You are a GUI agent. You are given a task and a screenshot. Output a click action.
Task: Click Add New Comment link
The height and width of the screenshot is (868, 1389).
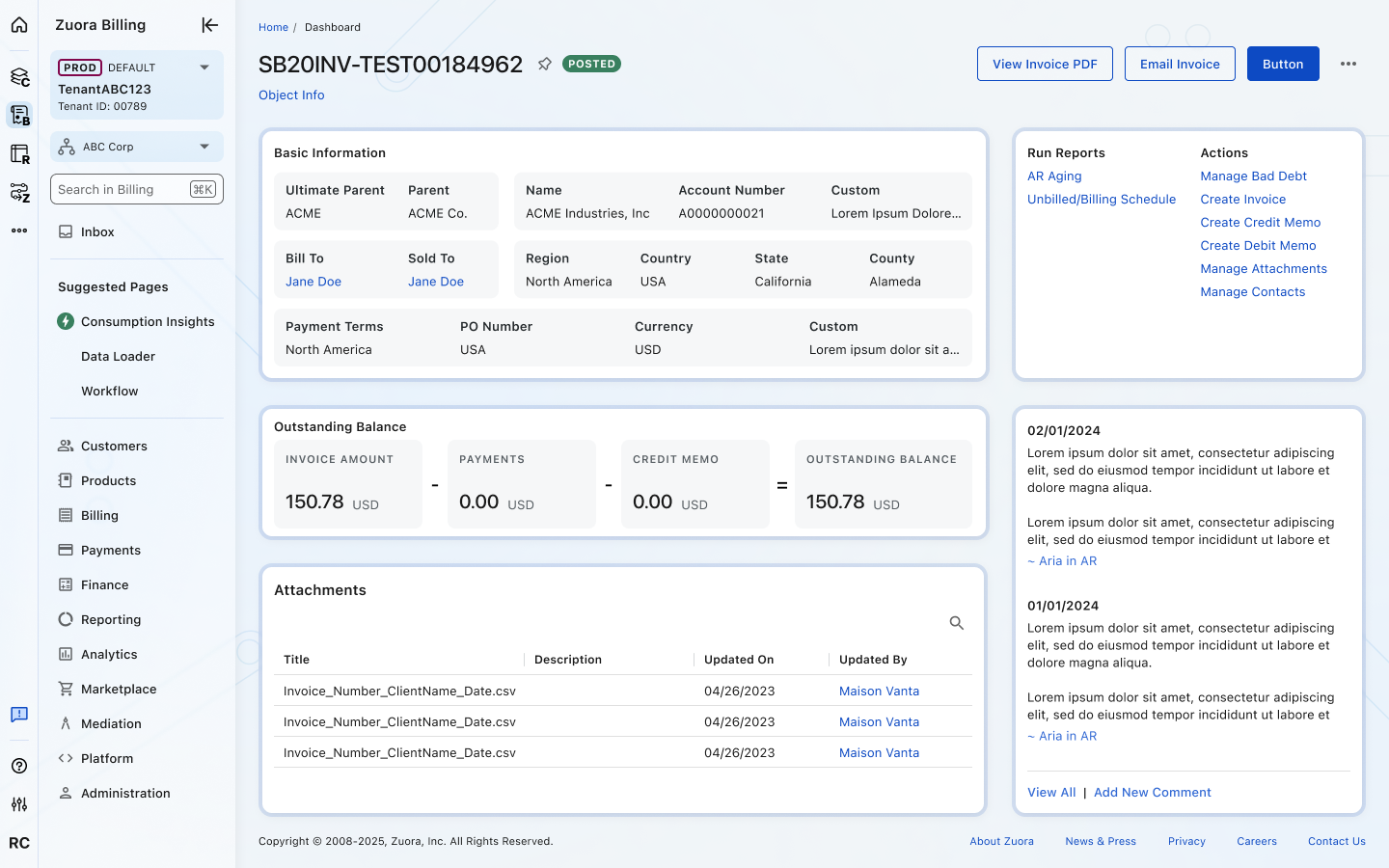tap(1152, 793)
